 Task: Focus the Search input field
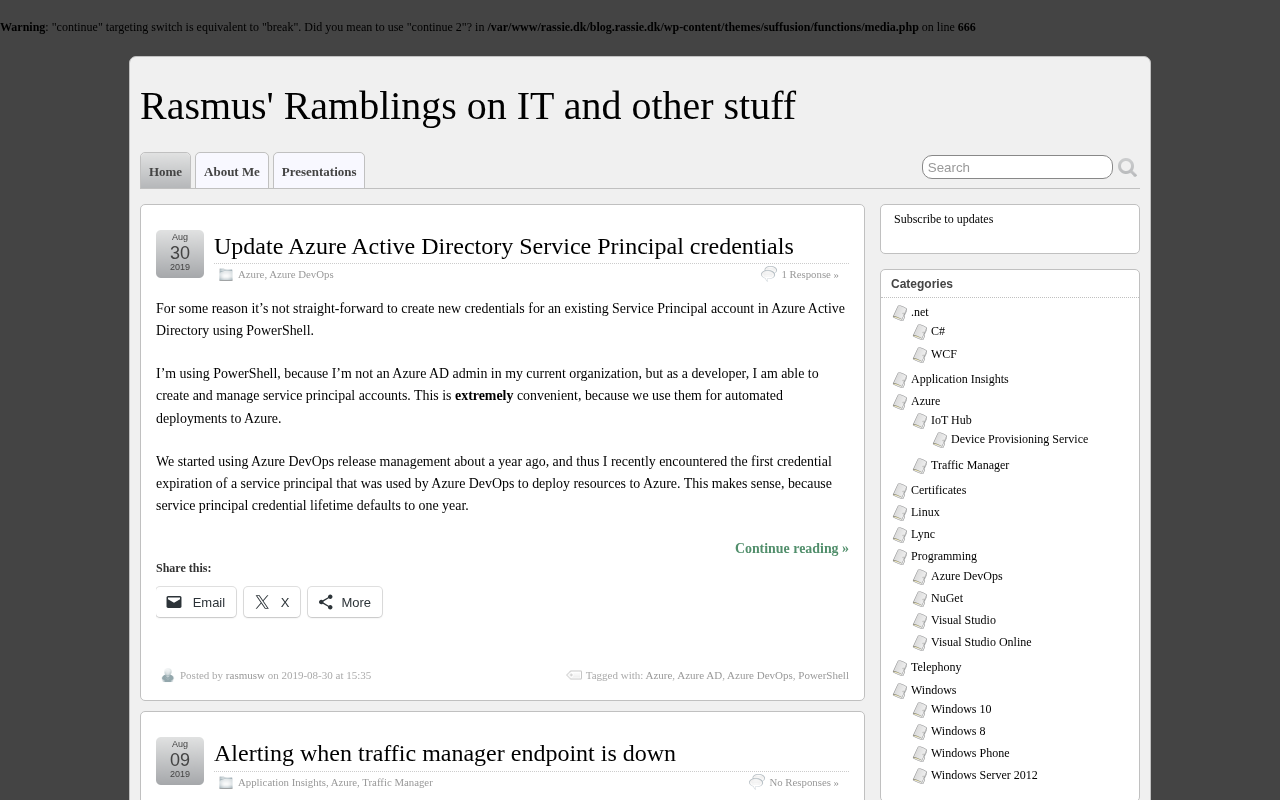click(1016, 167)
